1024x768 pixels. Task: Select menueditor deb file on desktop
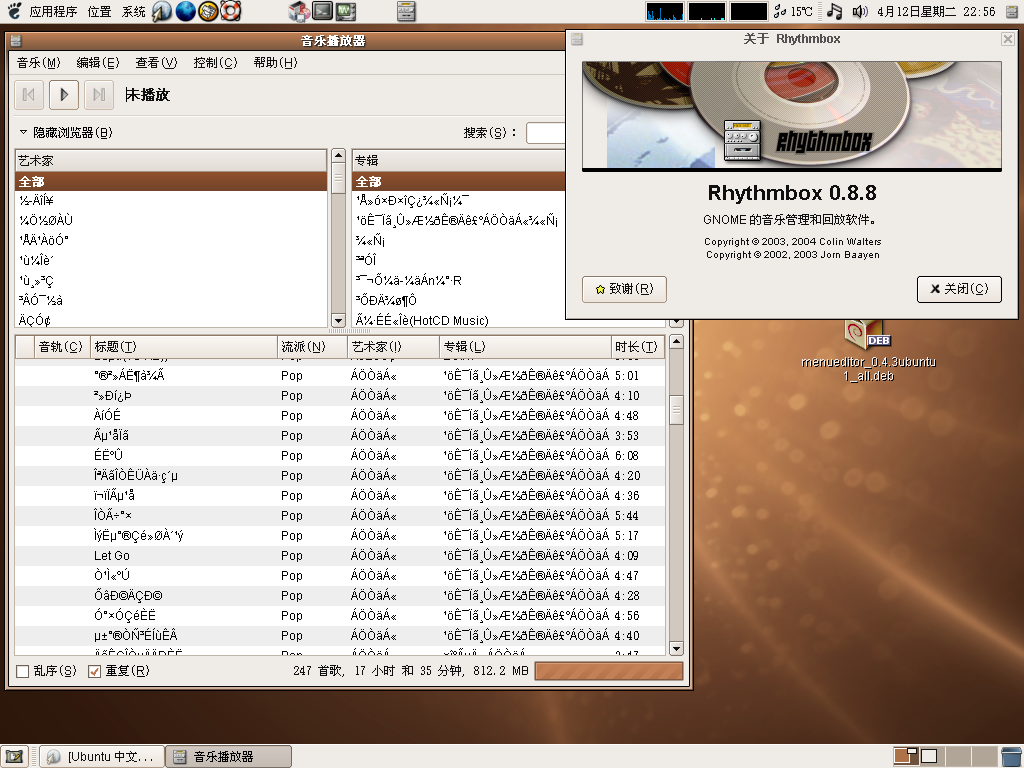pyautogui.click(x=868, y=351)
